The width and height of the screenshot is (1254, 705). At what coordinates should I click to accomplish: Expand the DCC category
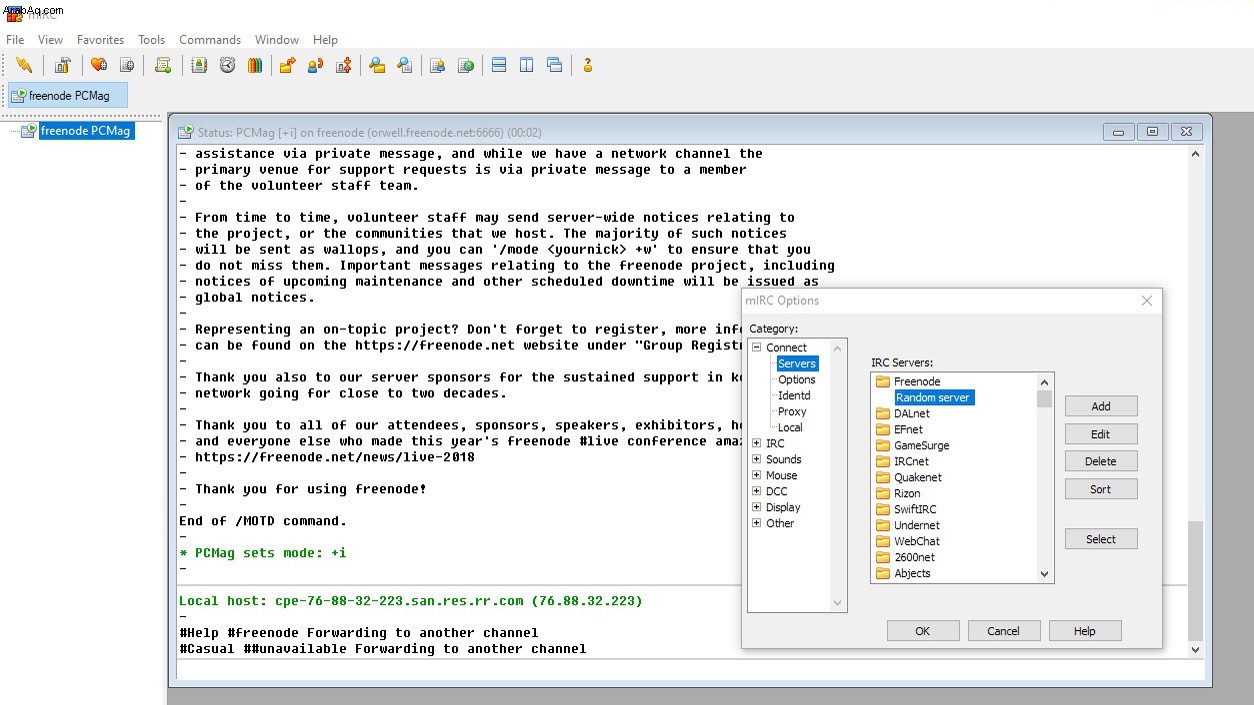point(757,492)
